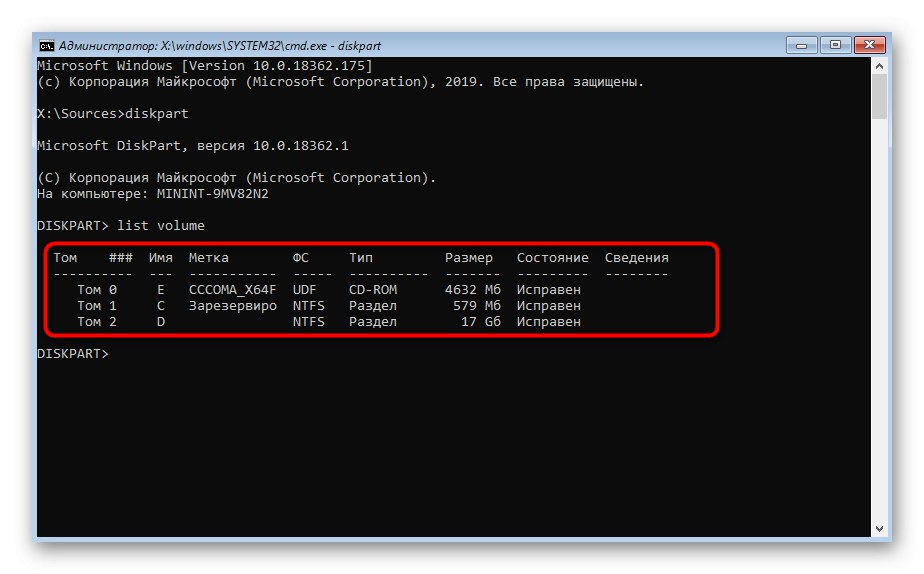
Task: Click the last DISKPART> prompt
Action: [73, 354]
